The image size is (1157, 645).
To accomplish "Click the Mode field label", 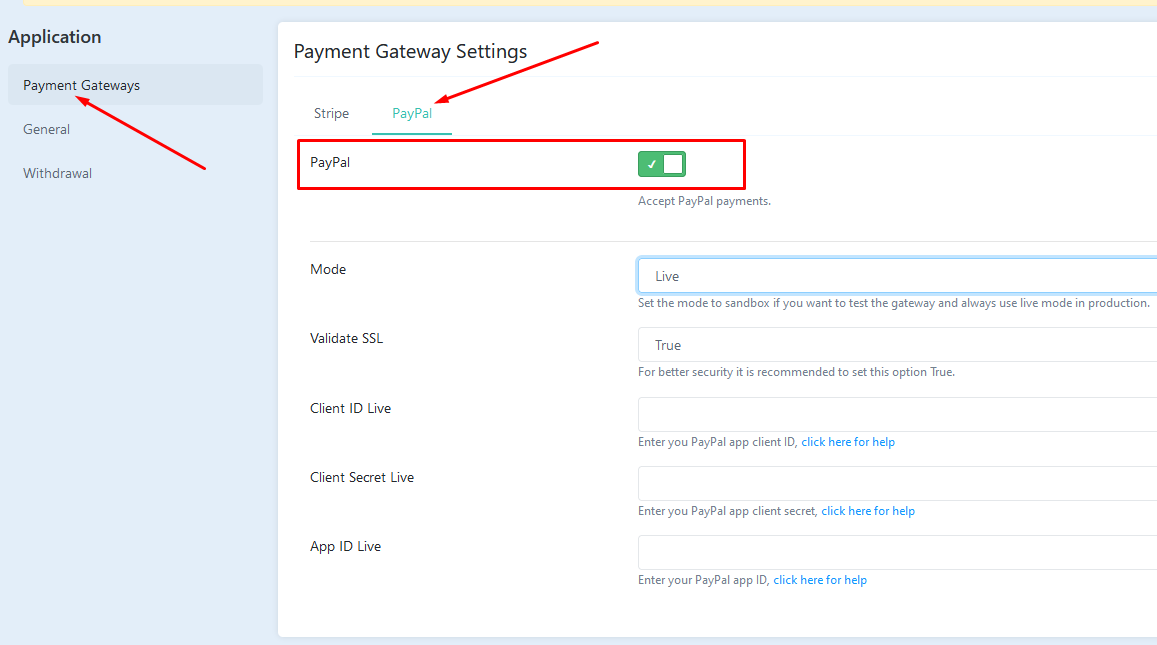I will click(328, 269).
